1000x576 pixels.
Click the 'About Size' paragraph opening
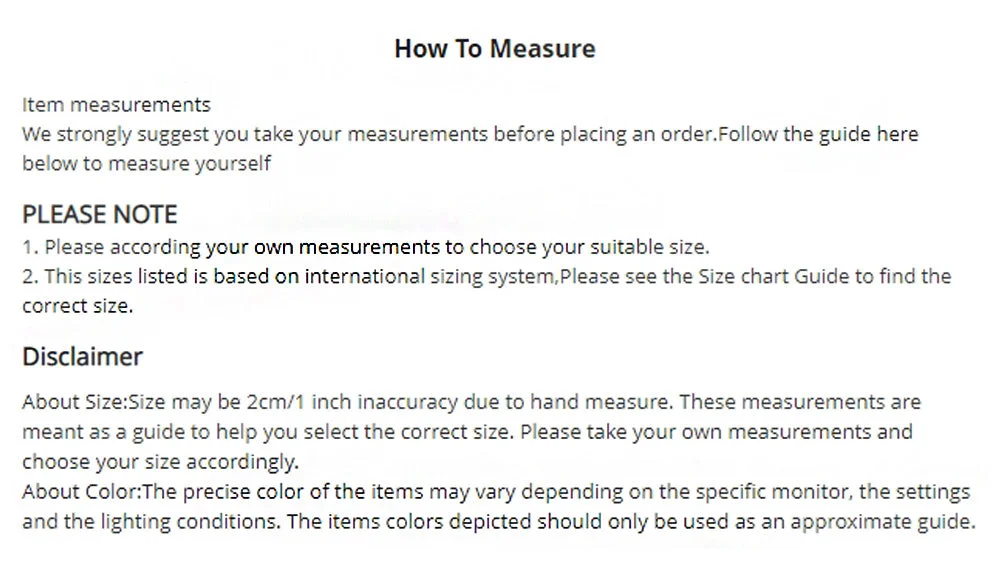[75, 402]
